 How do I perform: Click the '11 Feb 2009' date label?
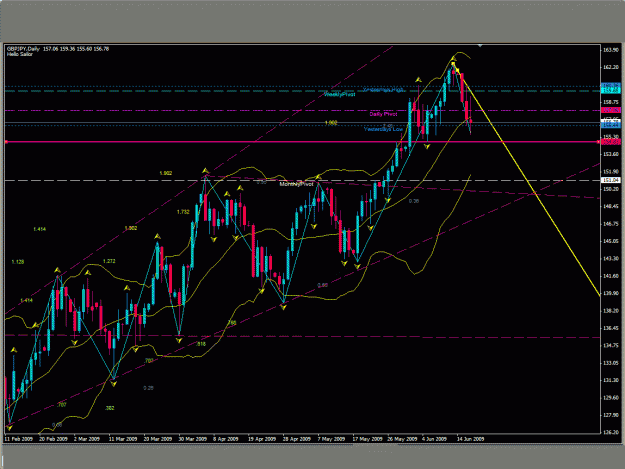tap(19, 439)
